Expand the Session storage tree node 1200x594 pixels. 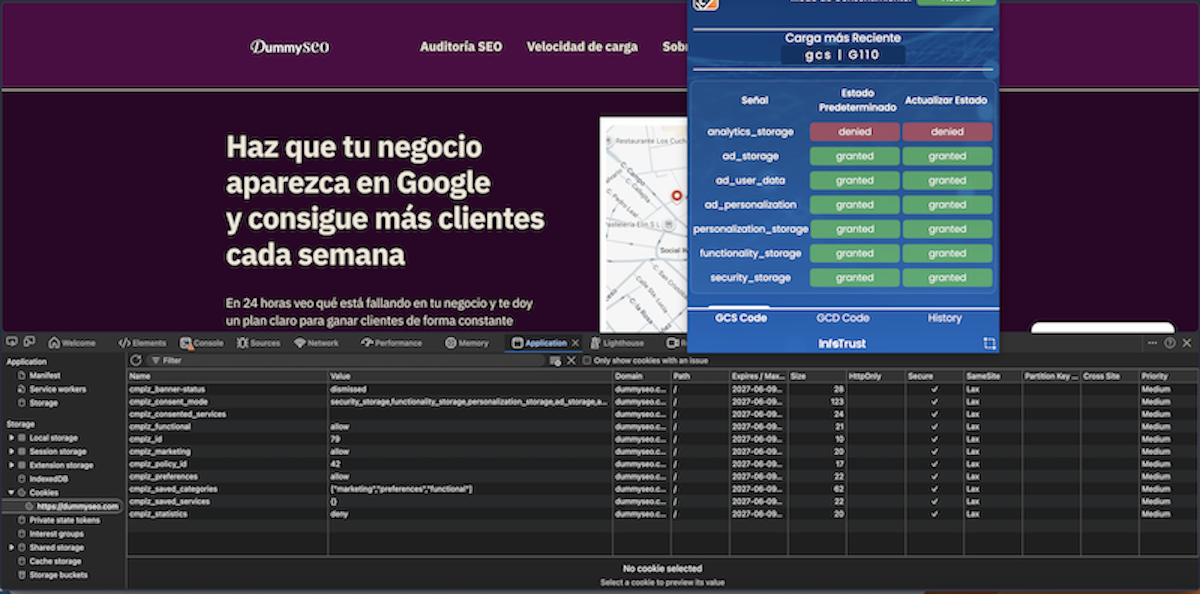12,451
